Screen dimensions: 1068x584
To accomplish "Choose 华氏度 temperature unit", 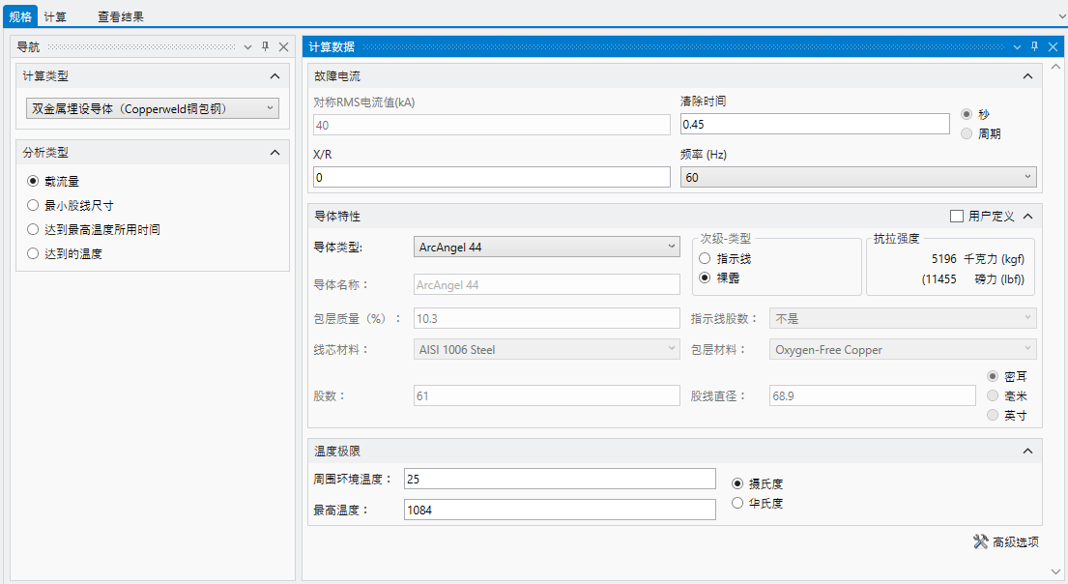I will (x=738, y=503).
